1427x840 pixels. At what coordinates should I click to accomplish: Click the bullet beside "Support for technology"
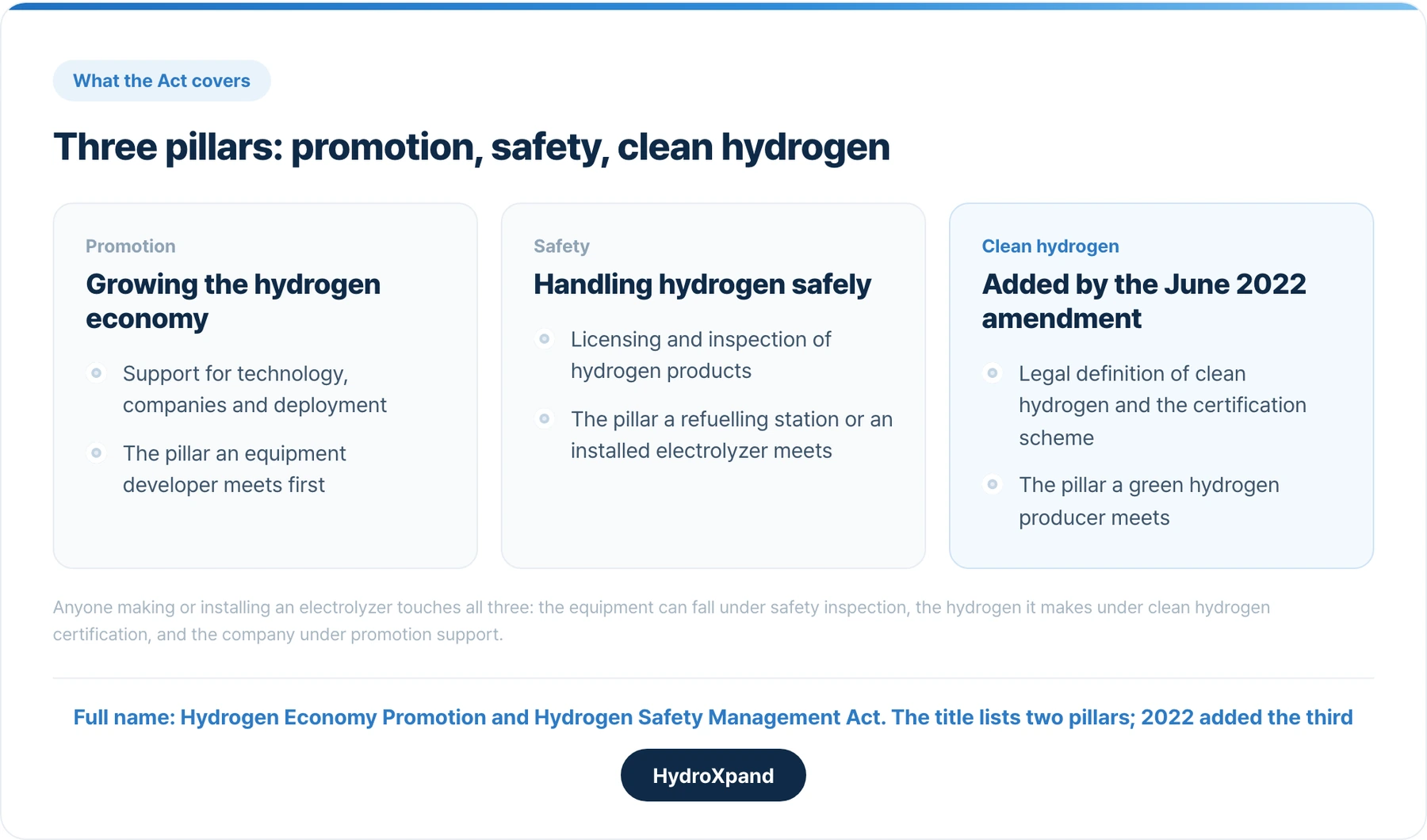pyautogui.click(x=96, y=373)
